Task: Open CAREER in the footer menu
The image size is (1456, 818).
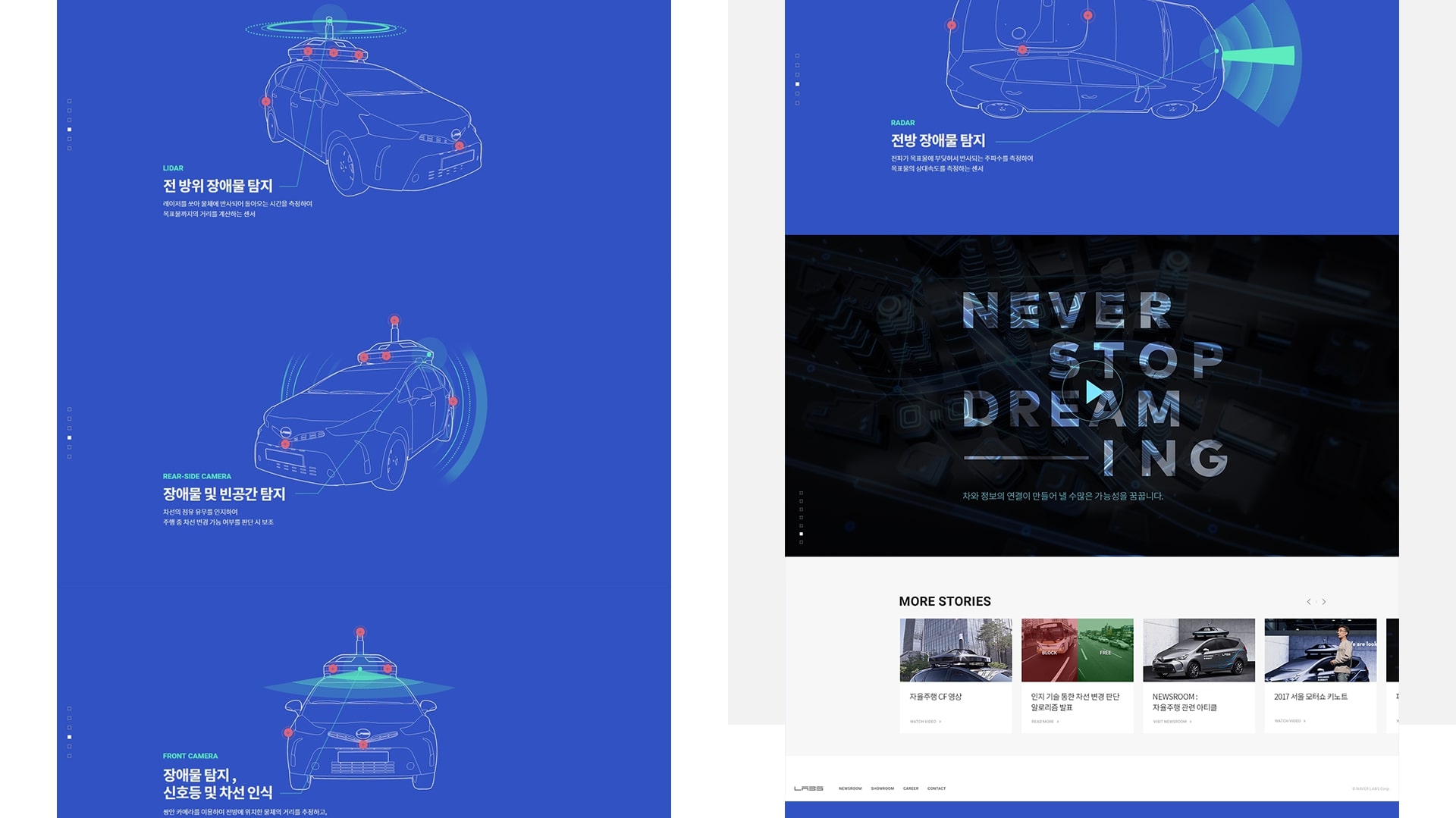Action: (x=911, y=788)
